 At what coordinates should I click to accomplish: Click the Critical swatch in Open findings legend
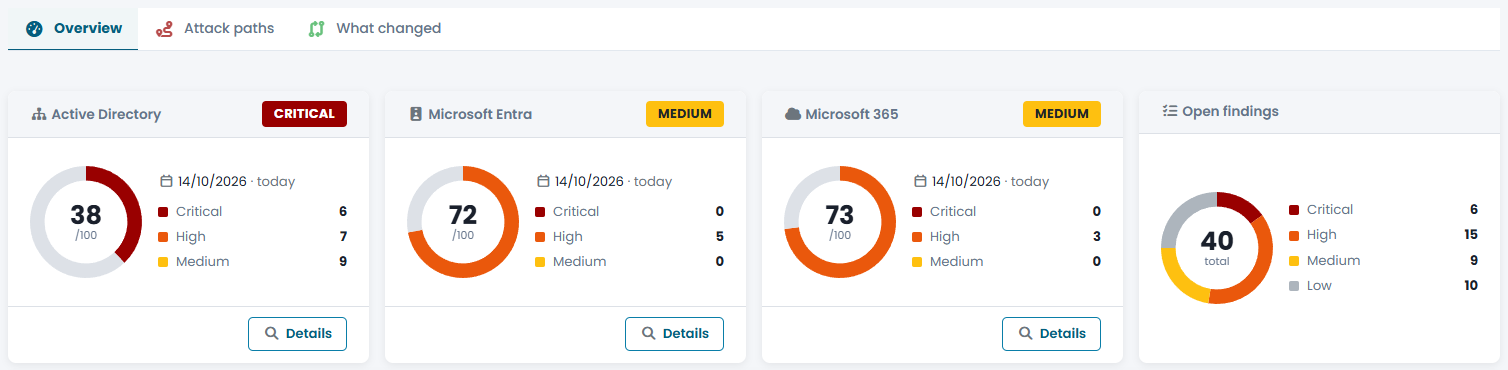coord(1295,210)
